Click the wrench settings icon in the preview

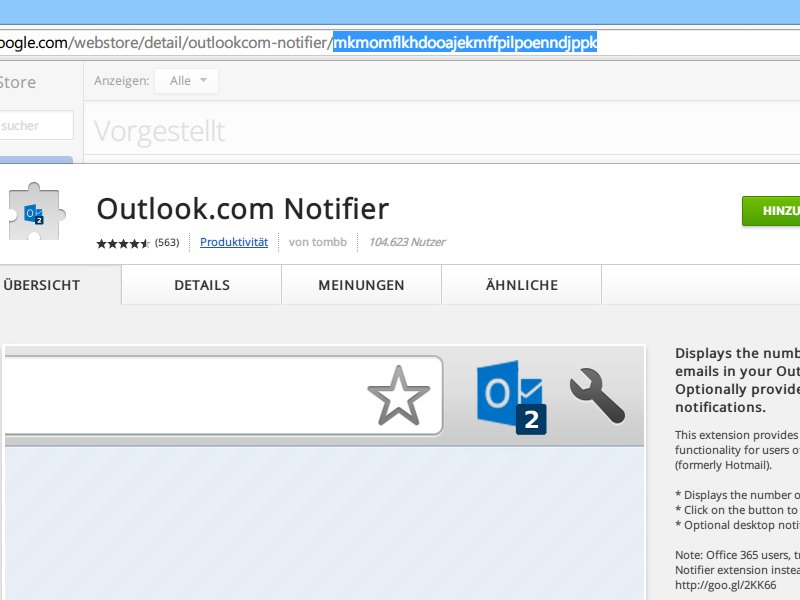pyautogui.click(x=597, y=396)
